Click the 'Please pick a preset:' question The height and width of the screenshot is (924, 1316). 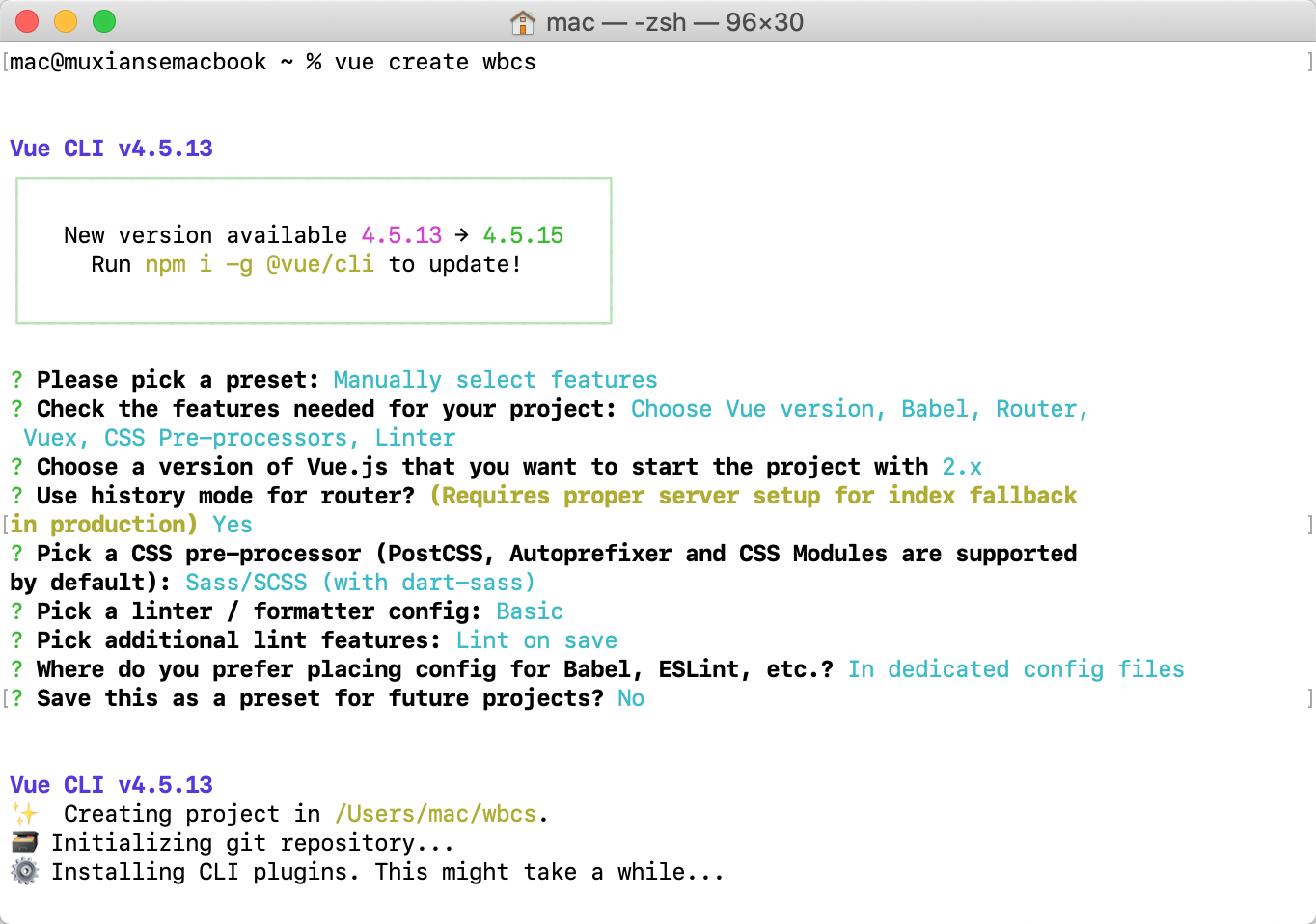[x=178, y=380]
